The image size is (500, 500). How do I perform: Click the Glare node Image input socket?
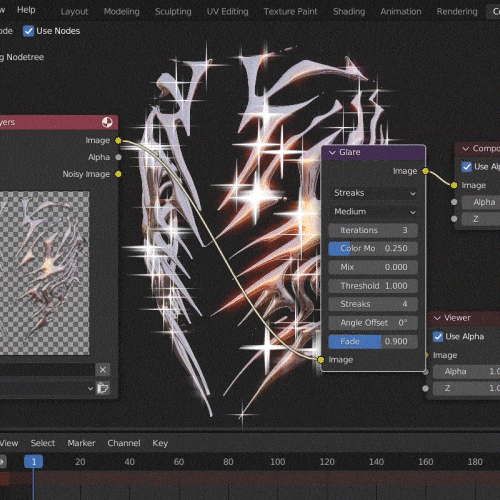[x=321, y=360]
